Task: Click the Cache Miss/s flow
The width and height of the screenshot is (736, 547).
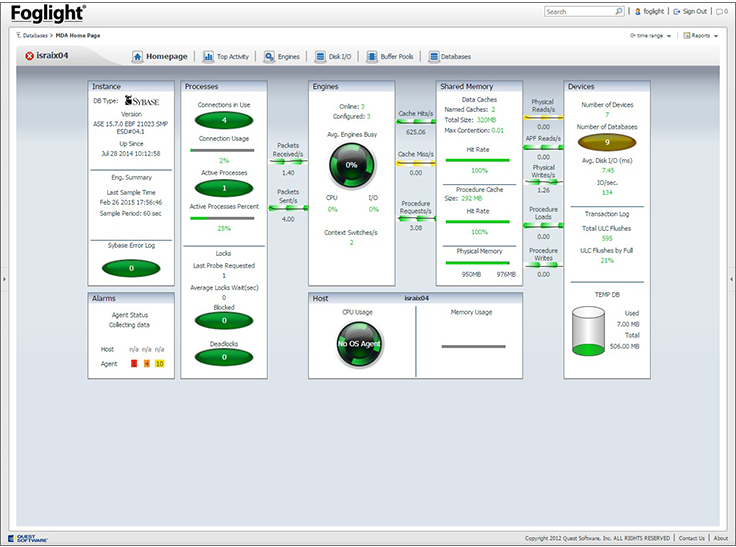Action: (x=416, y=163)
